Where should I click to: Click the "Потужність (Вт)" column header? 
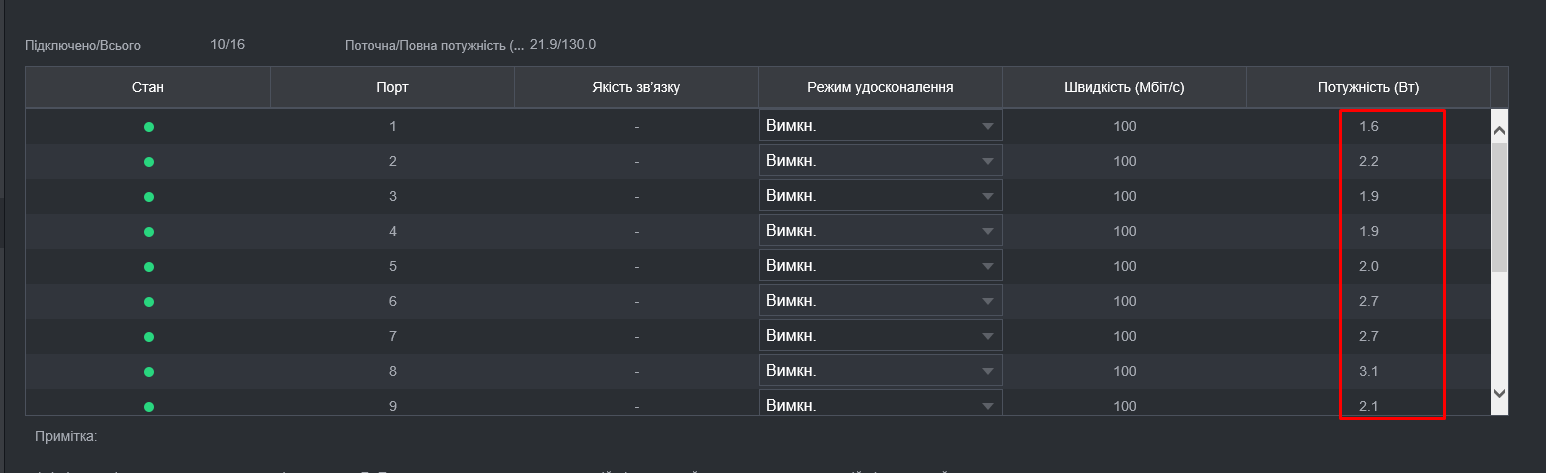(1368, 87)
